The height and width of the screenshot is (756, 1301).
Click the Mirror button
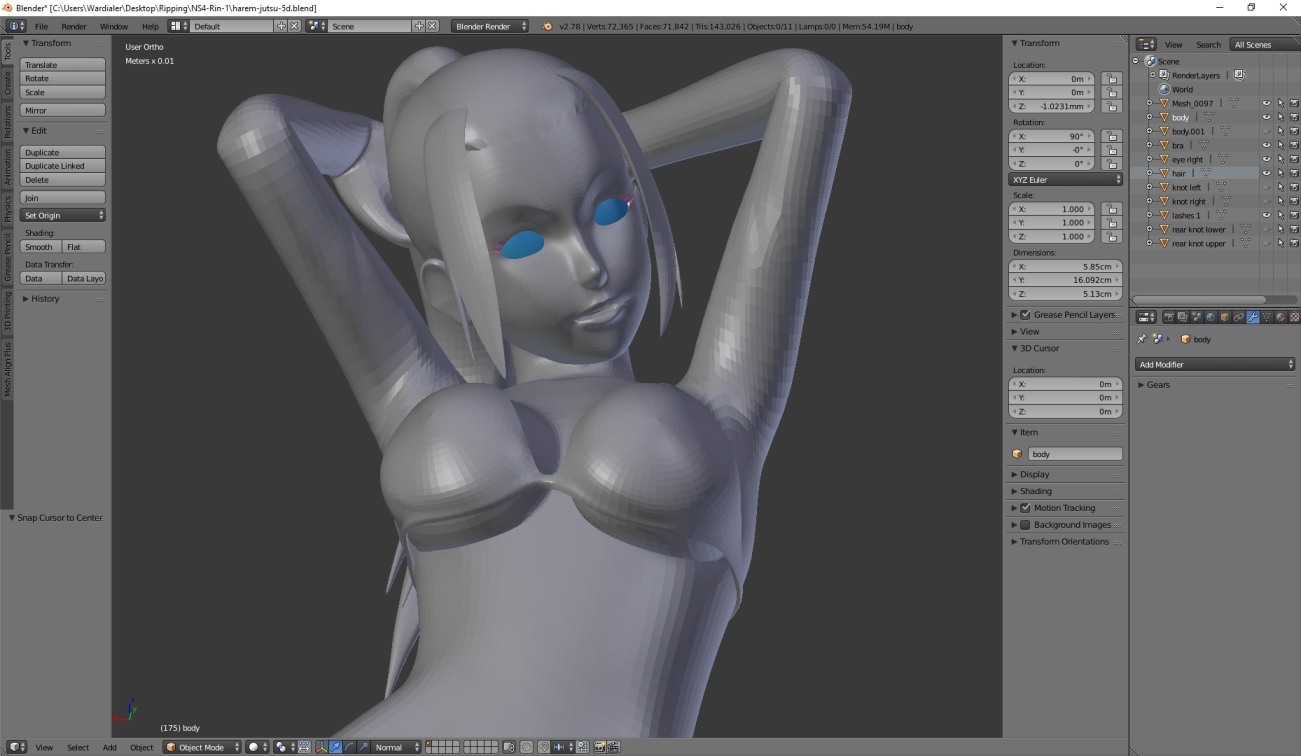63,110
